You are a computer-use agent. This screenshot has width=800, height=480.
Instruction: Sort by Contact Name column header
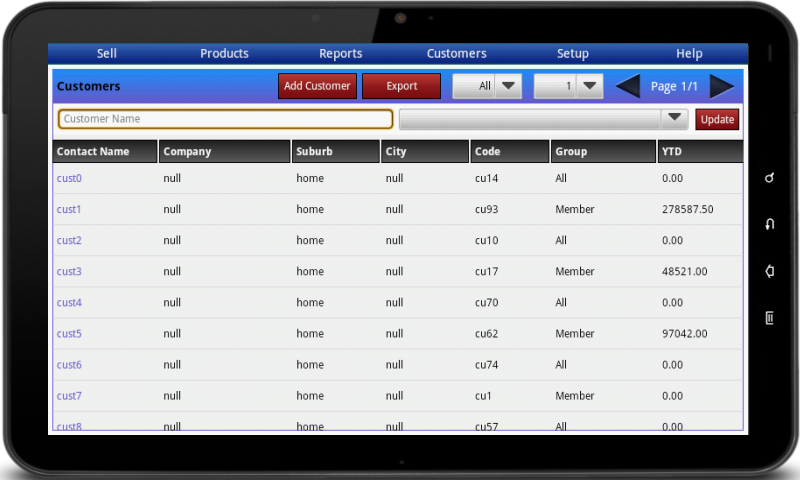105,151
